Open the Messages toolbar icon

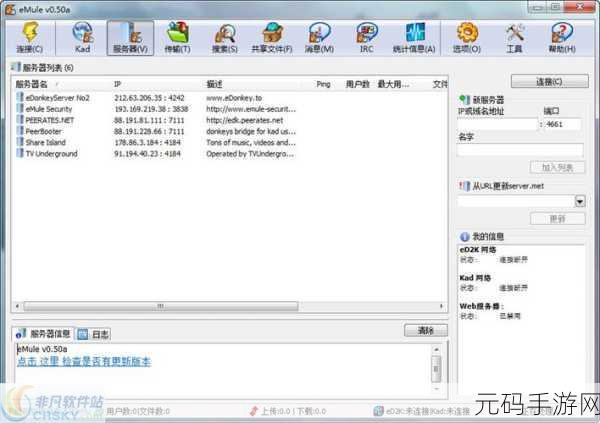click(319, 32)
